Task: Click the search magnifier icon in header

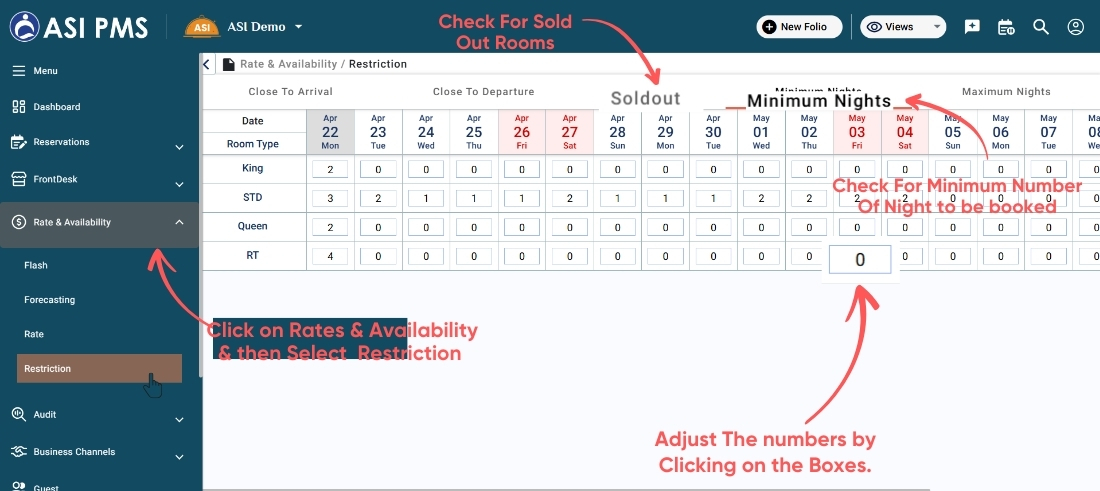Action: [x=1041, y=27]
